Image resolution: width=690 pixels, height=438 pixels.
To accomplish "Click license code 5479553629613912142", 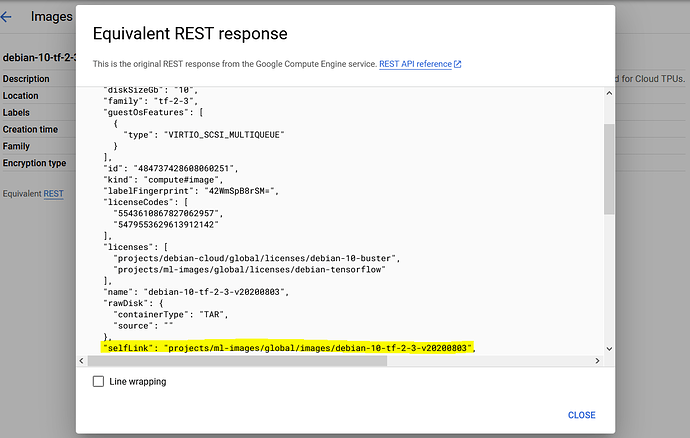I will 166,225.
